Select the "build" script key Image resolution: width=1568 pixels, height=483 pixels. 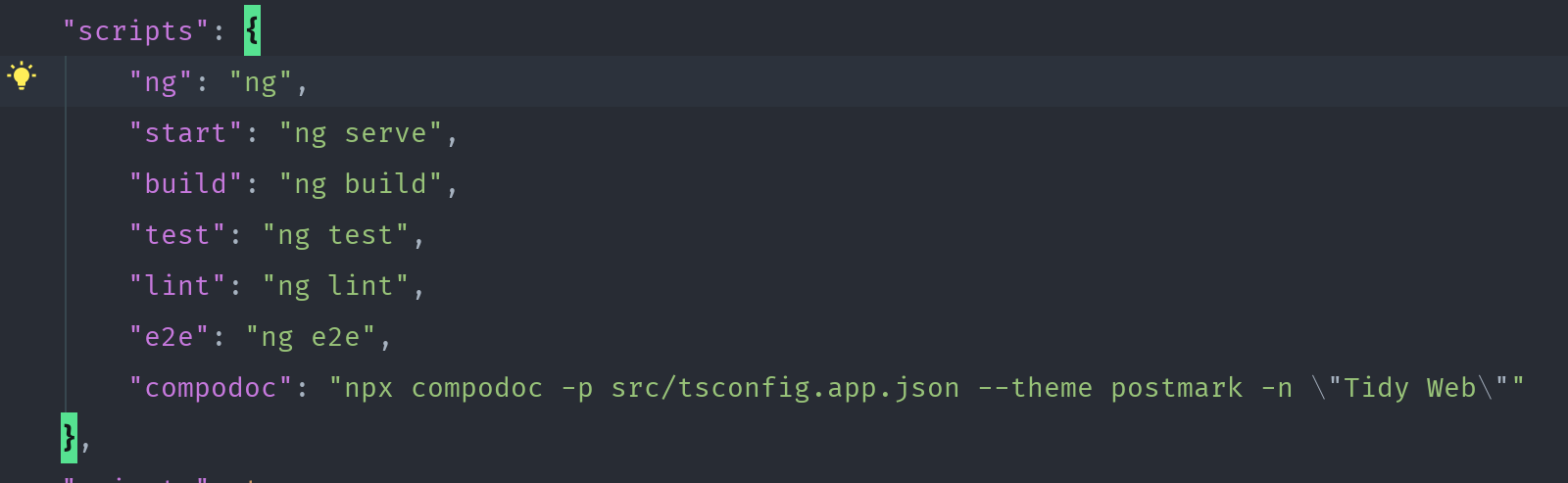(x=185, y=184)
